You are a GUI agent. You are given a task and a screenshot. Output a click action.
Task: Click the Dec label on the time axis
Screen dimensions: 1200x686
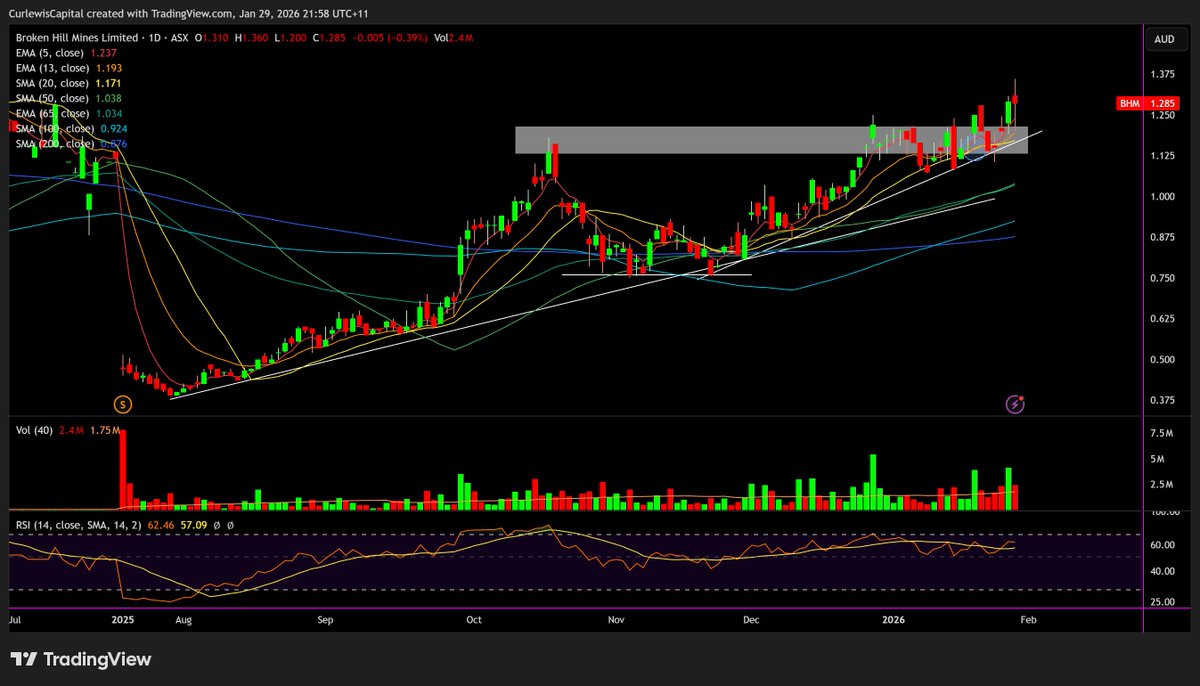click(x=752, y=620)
